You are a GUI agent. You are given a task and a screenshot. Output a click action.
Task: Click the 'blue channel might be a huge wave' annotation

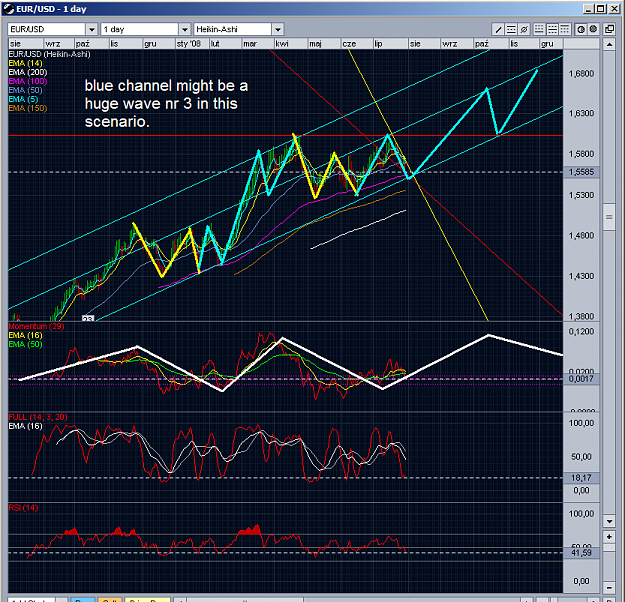pos(166,104)
